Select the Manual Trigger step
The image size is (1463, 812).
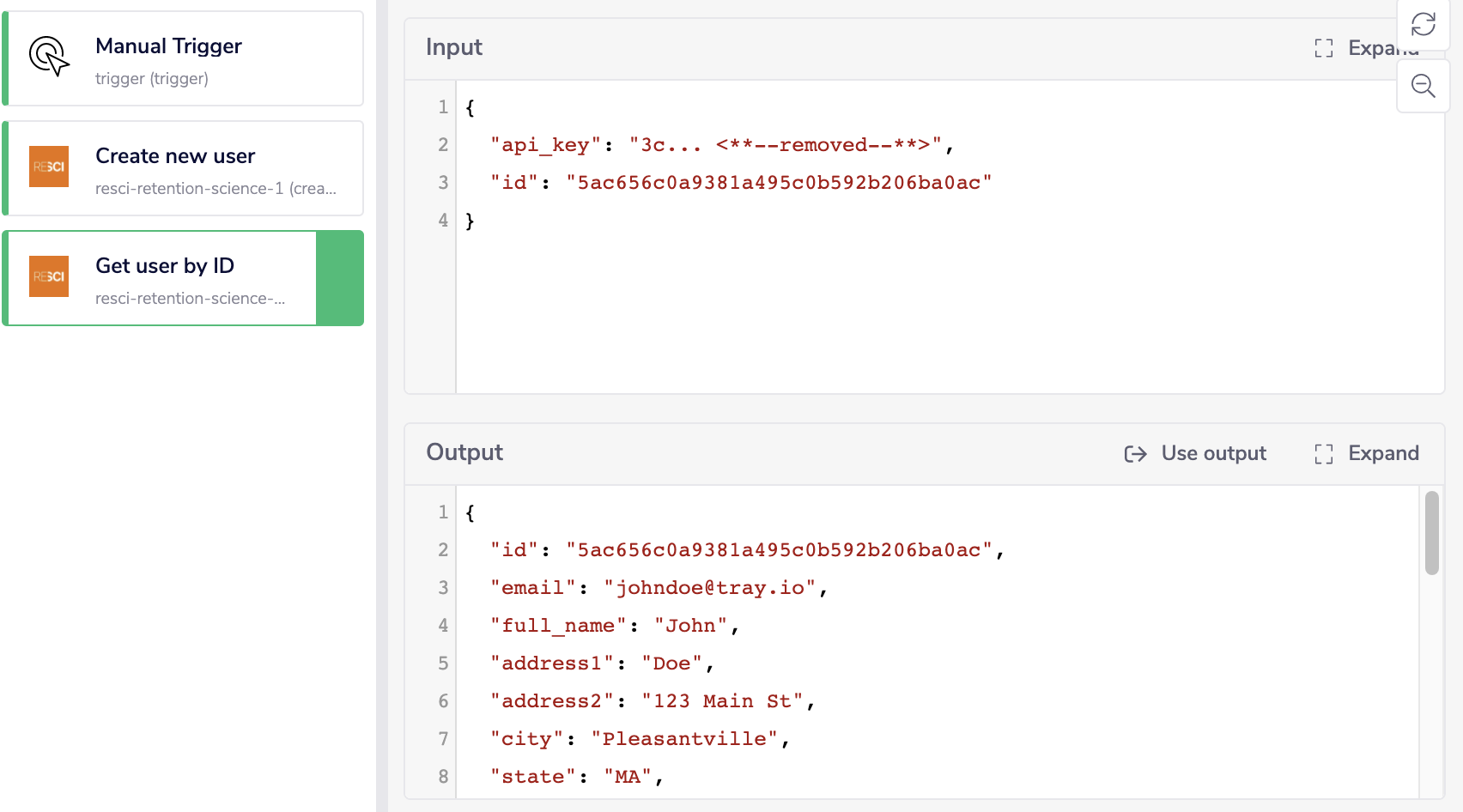pyautogui.click(x=185, y=58)
